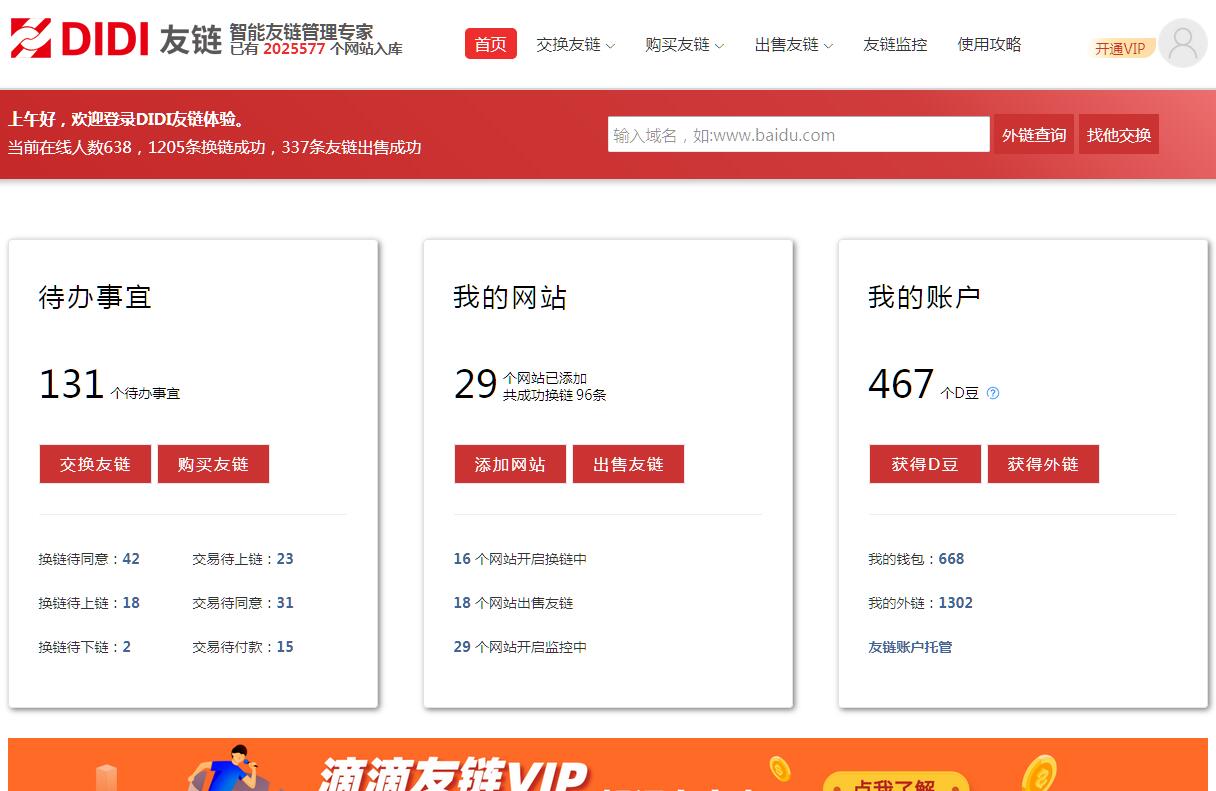Expand the 交换友链 dropdown menu

point(575,45)
